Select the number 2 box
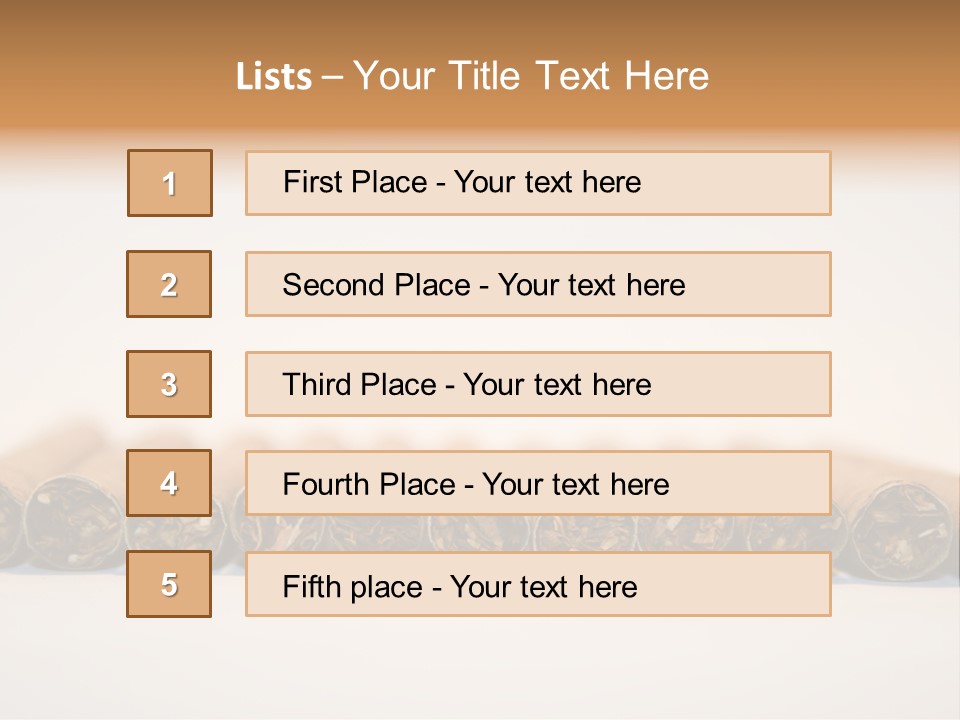Viewport: 960px width, 720px height. pos(169,284)
